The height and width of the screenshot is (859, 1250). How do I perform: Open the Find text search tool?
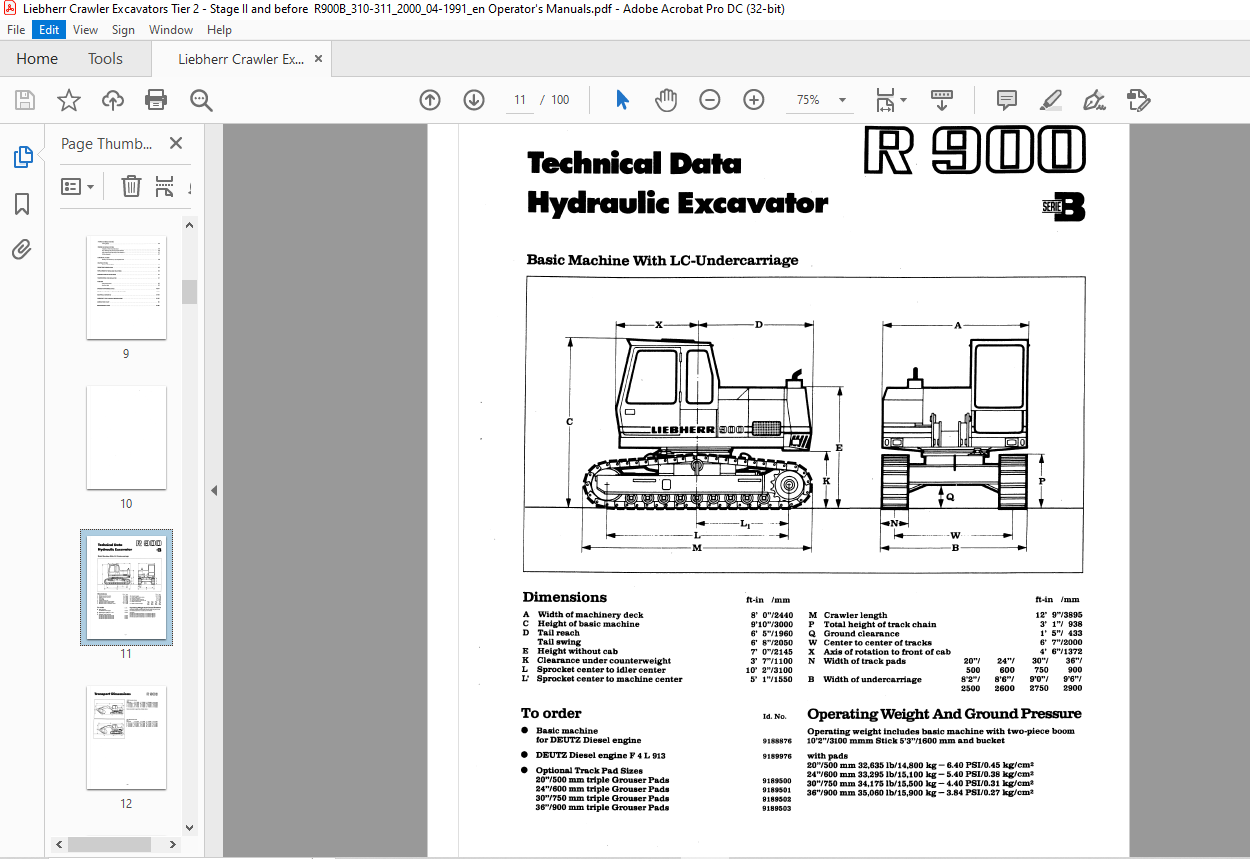point(201,100)
